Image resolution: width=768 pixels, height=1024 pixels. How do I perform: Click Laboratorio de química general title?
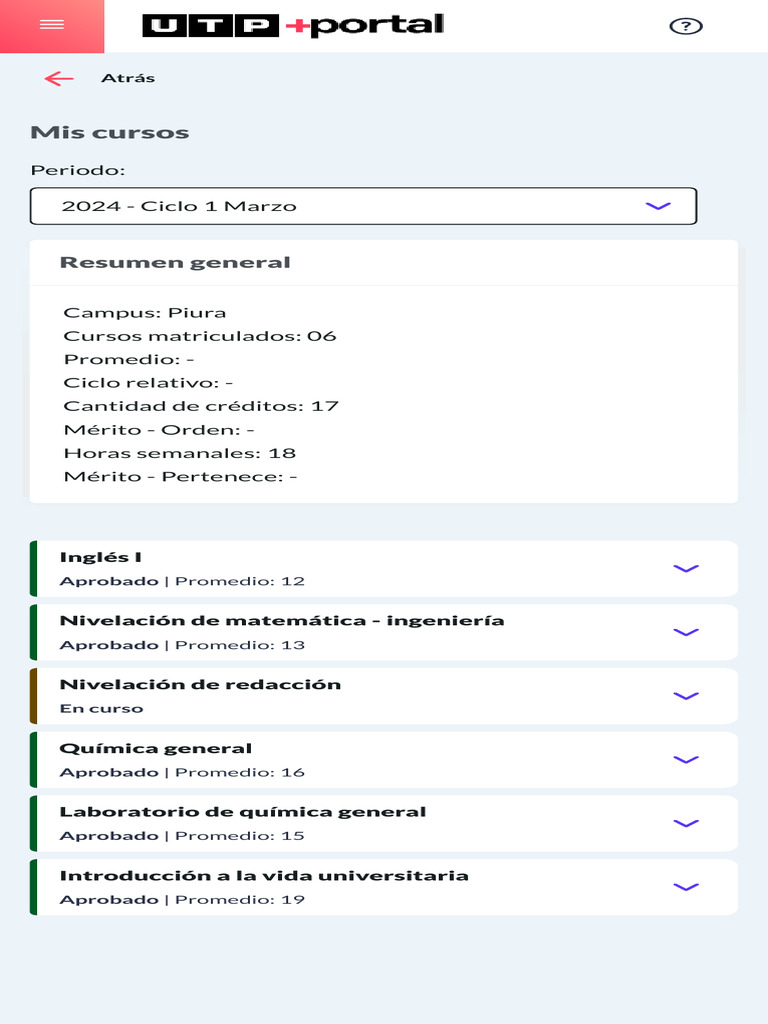[243, 812]
